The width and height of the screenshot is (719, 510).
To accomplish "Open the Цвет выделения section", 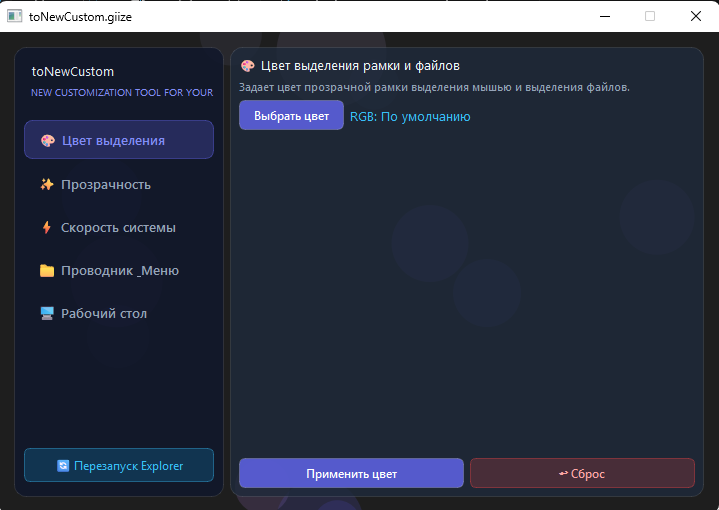I will [x=119, y=140].
